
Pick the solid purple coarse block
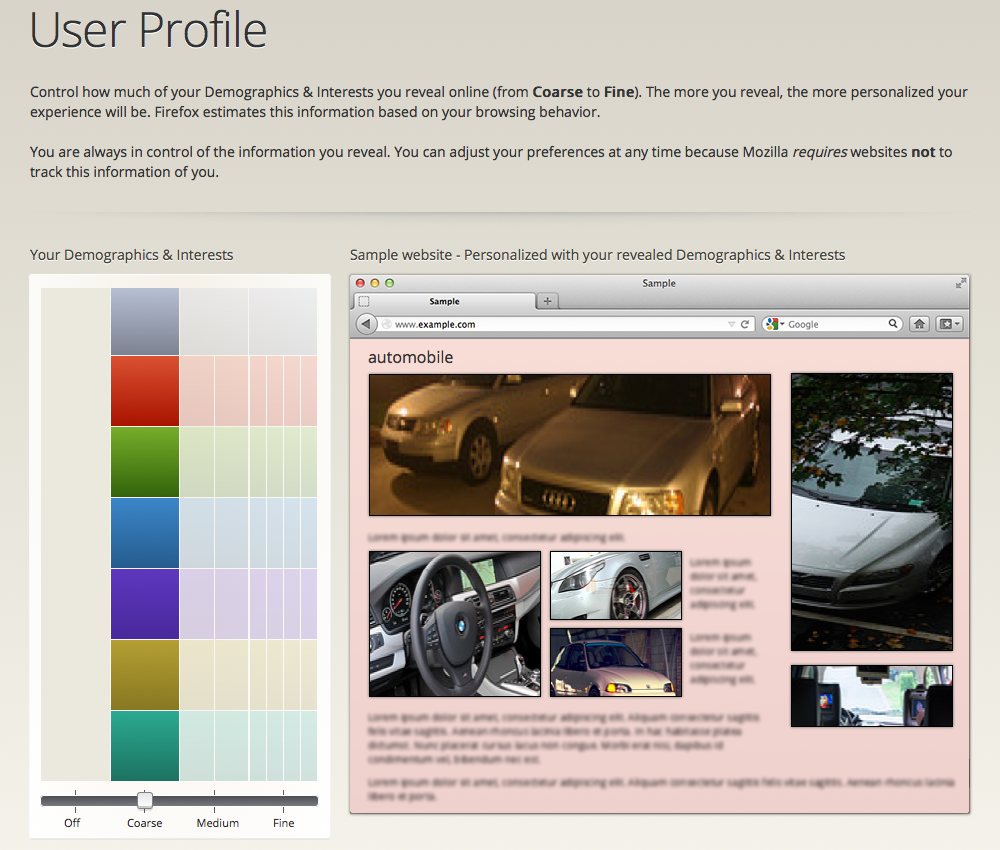pos(145,604)
